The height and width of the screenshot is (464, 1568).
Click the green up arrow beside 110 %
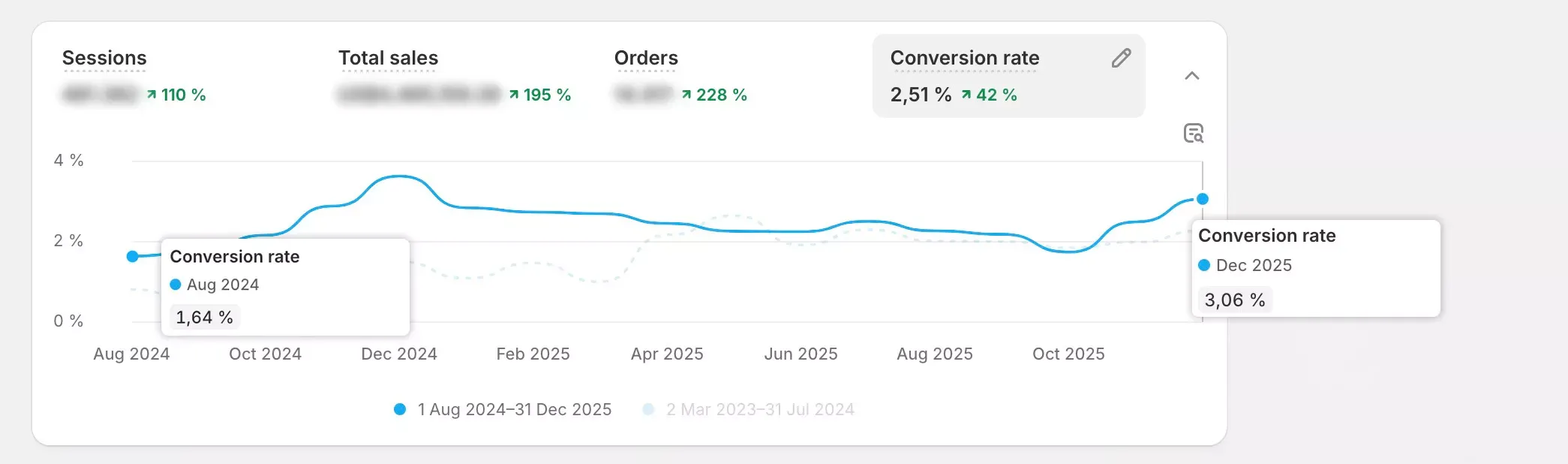point(152,95)
